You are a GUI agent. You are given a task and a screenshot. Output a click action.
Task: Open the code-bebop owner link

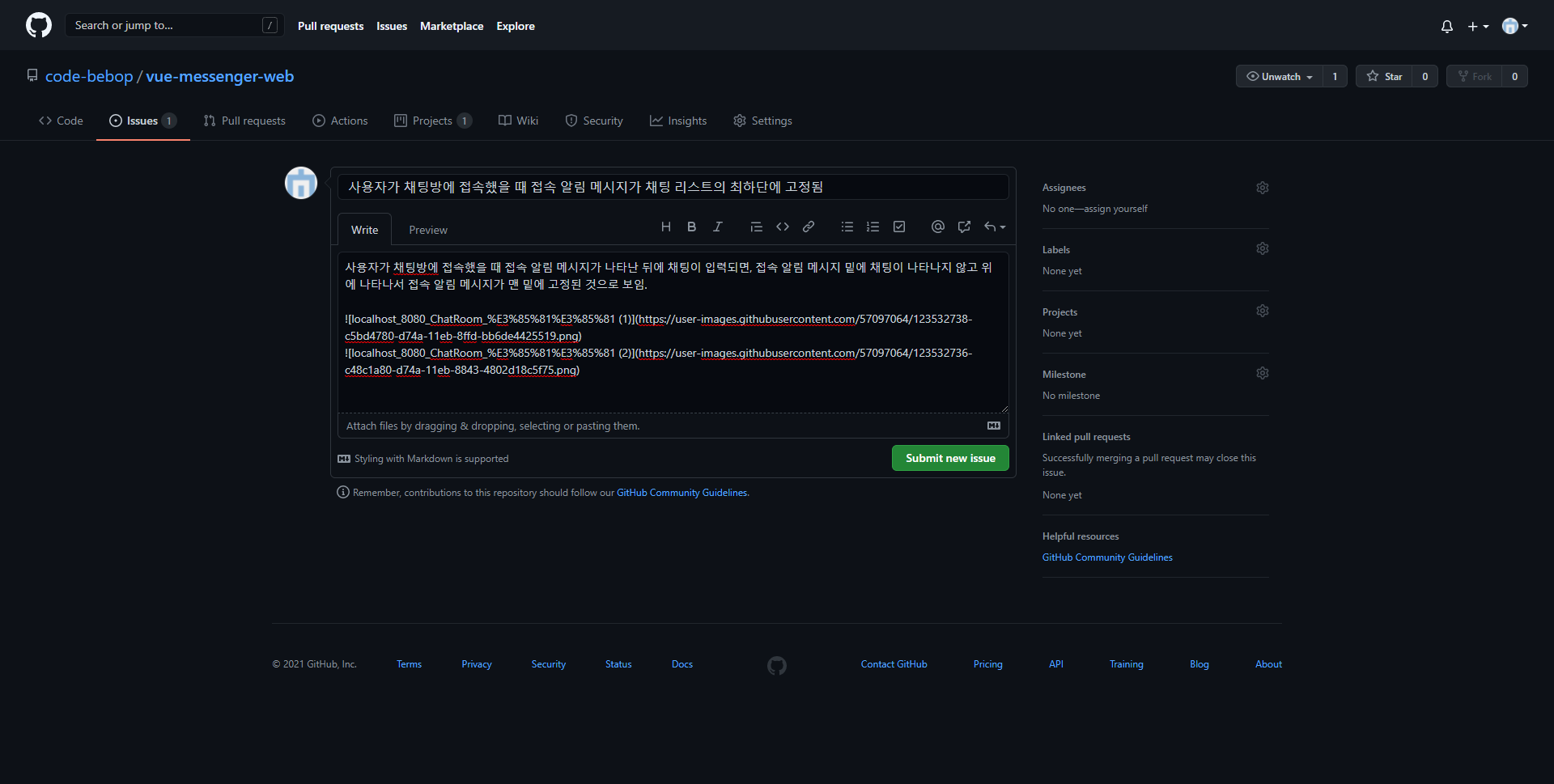(89, 76)
